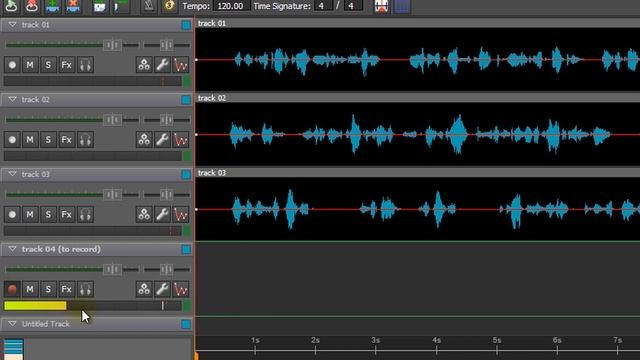Click the three-circles icon on track 03
The image size is (640, 360).
(144, 215)
